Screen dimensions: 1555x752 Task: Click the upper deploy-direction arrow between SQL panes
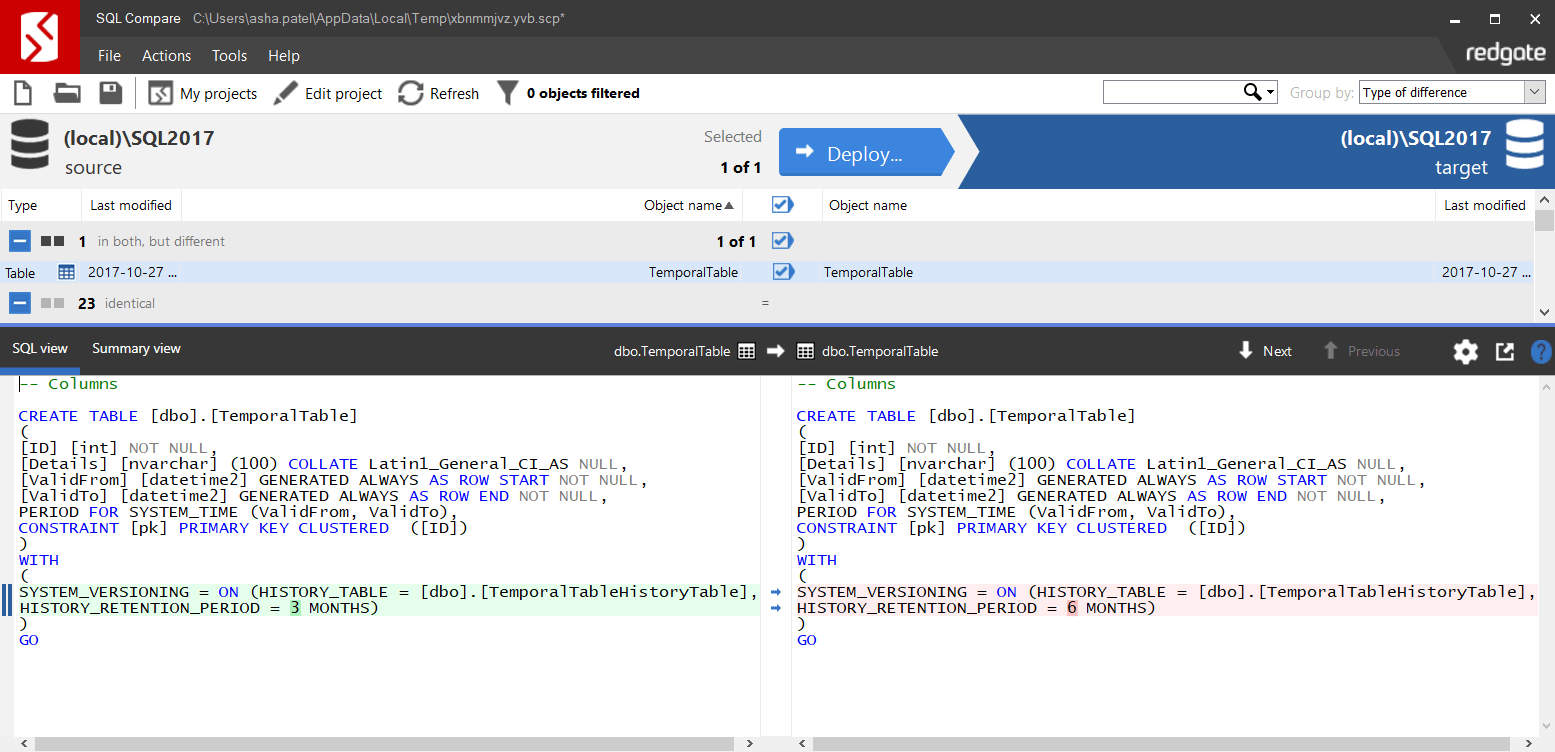(x=776, y=592)
